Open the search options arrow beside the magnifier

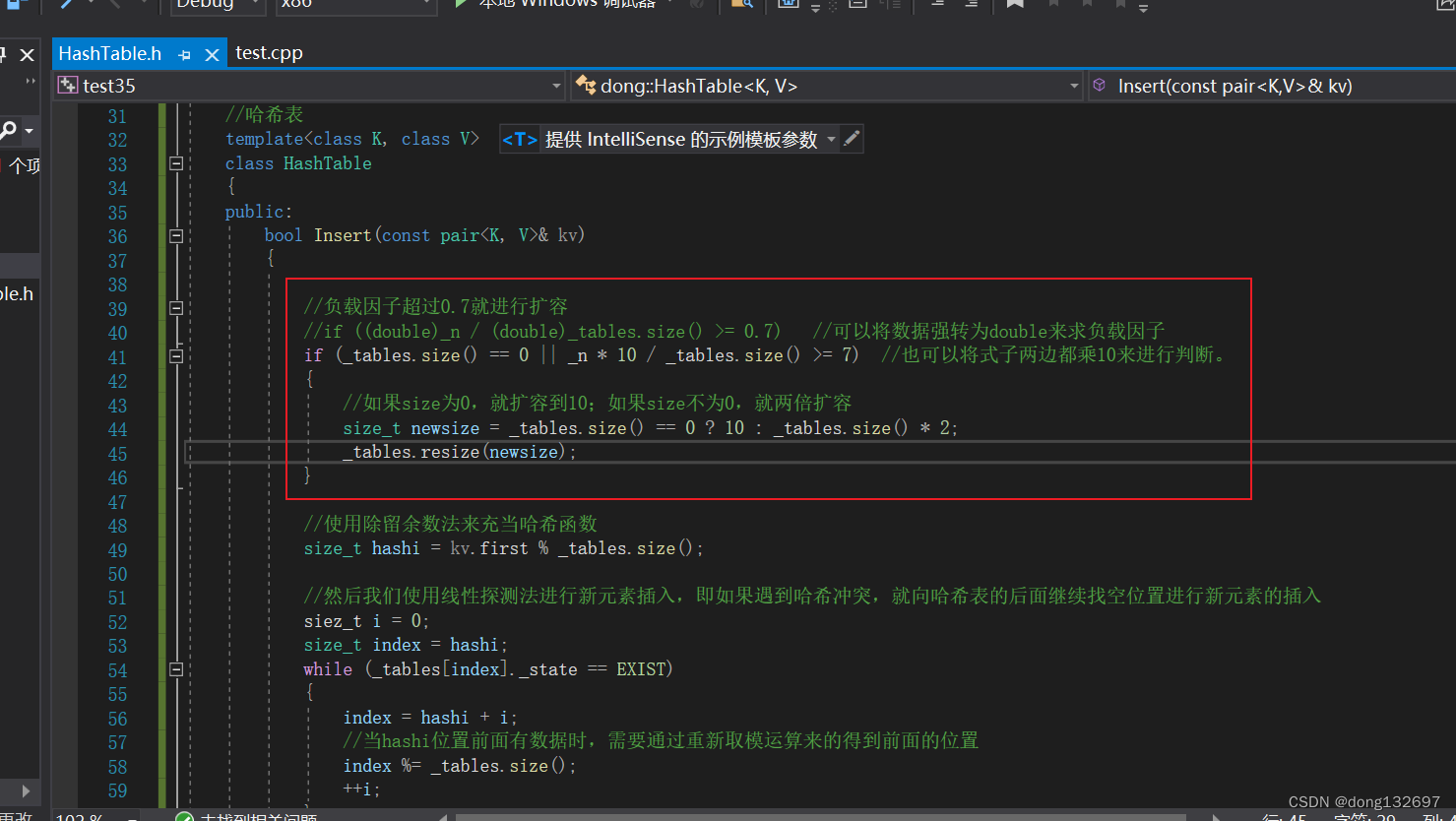[x=29, y=131]
